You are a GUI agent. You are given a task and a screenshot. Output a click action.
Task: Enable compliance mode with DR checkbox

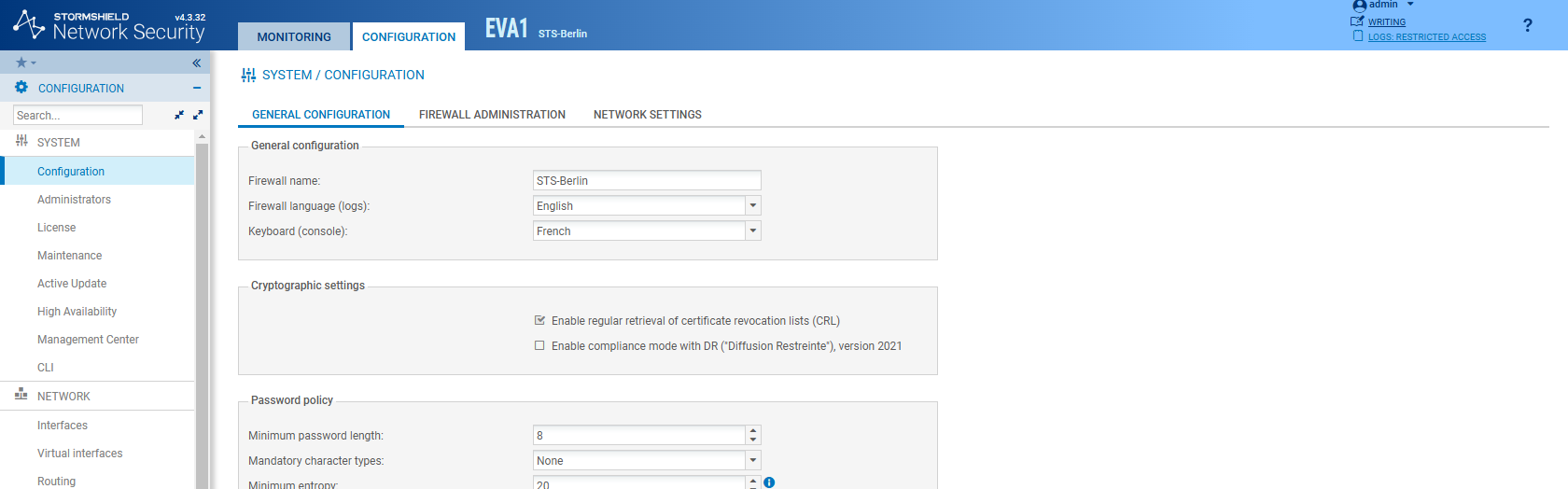click(539, 345)
